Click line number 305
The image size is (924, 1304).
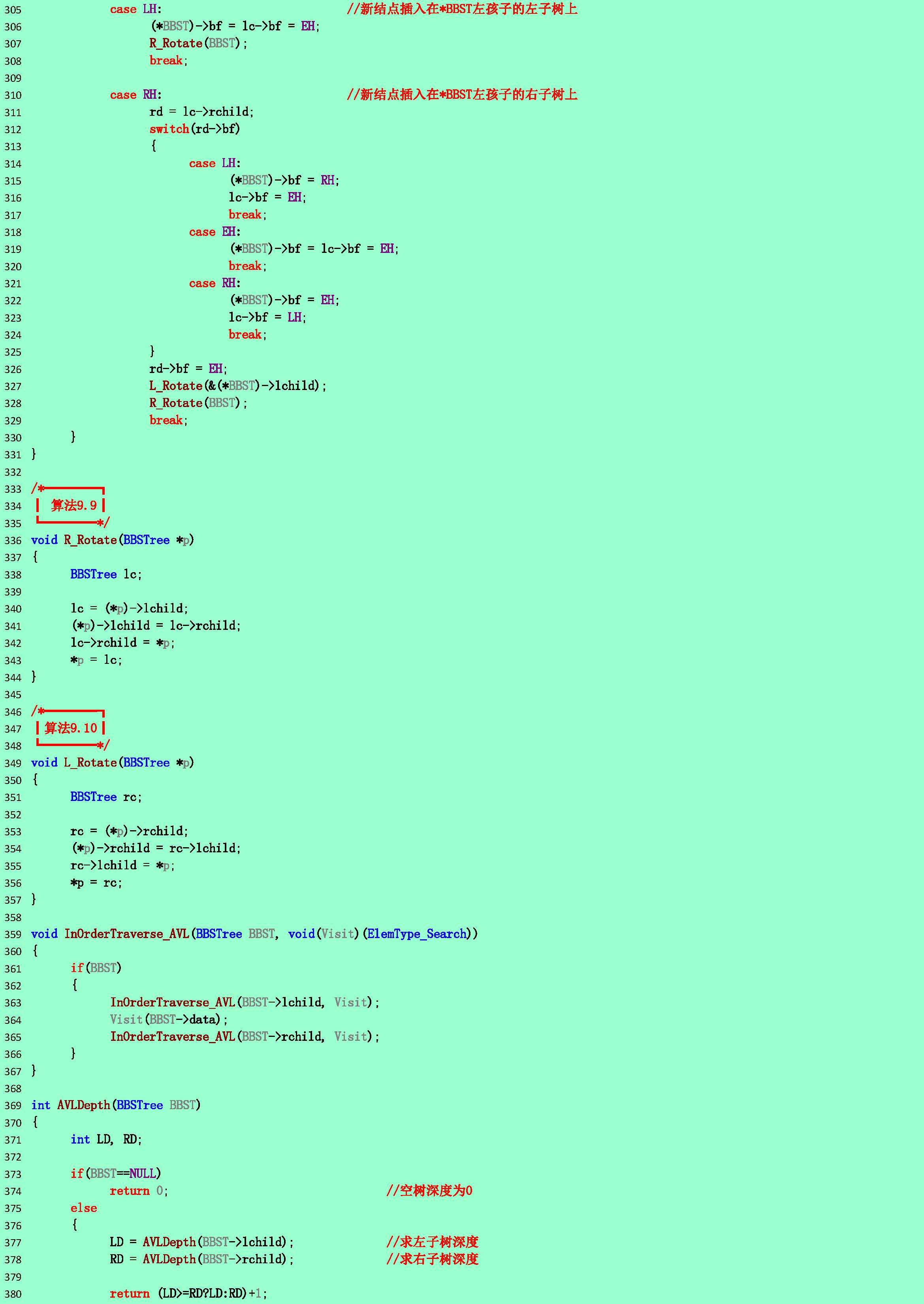(13, 9)
